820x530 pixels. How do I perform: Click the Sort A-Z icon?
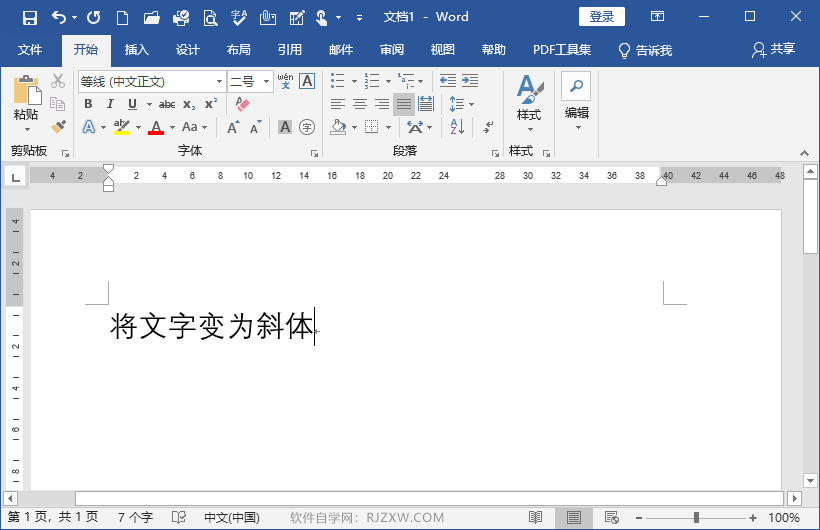[458, 127]
